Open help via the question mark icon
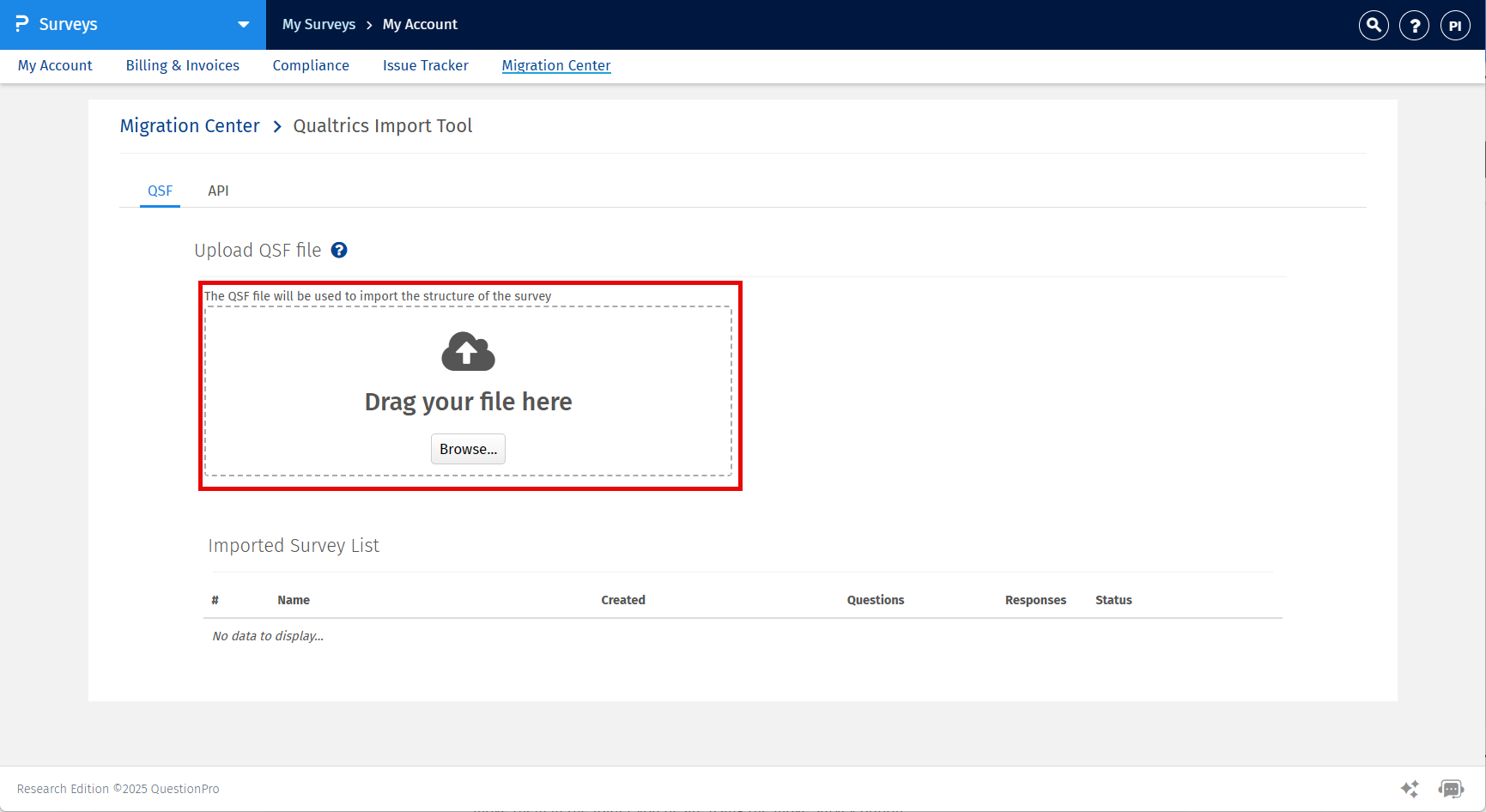The image size is (1486, 812). [1414, 25]
